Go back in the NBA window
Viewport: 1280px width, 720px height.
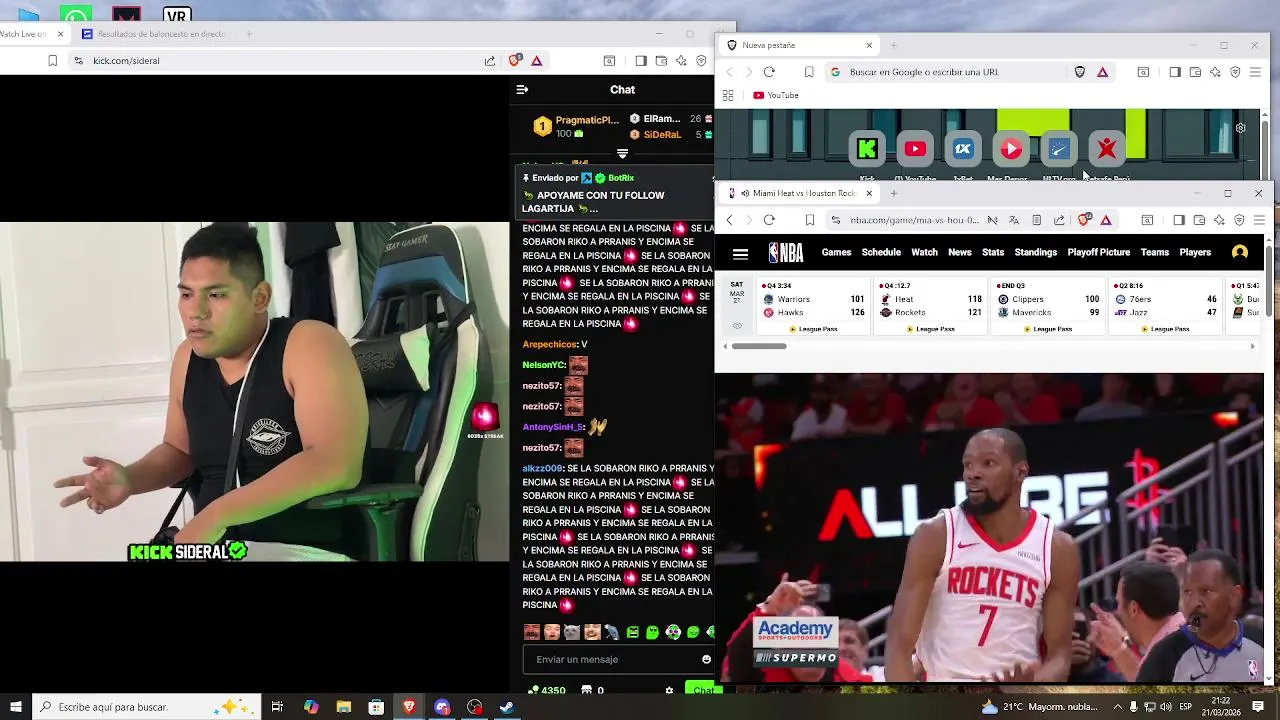pos(730,220)
